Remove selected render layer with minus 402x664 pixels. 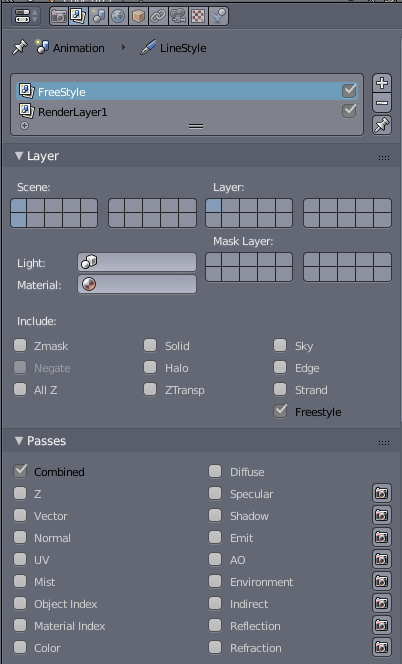pyautogui.click(x=382, y=103)
